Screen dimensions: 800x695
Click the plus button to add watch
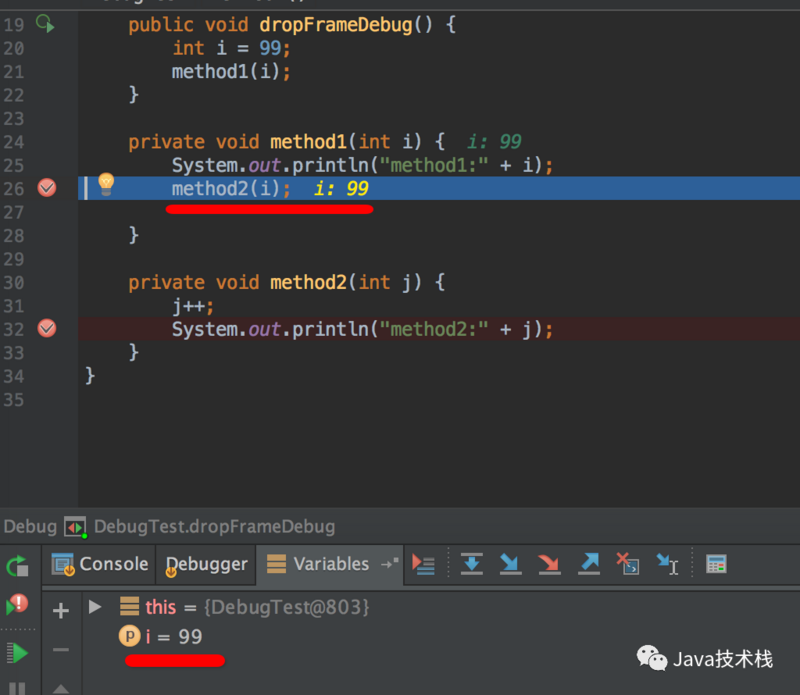pyautogui.click(x=62, y=606)
